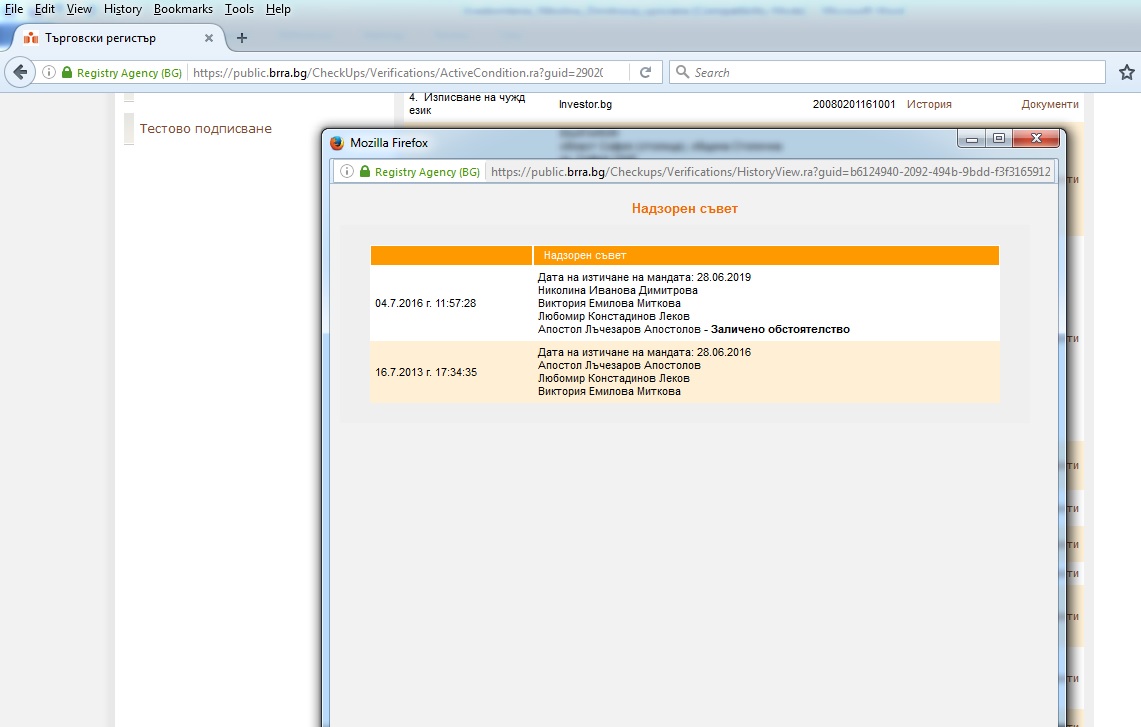Open the History menu

122,9
